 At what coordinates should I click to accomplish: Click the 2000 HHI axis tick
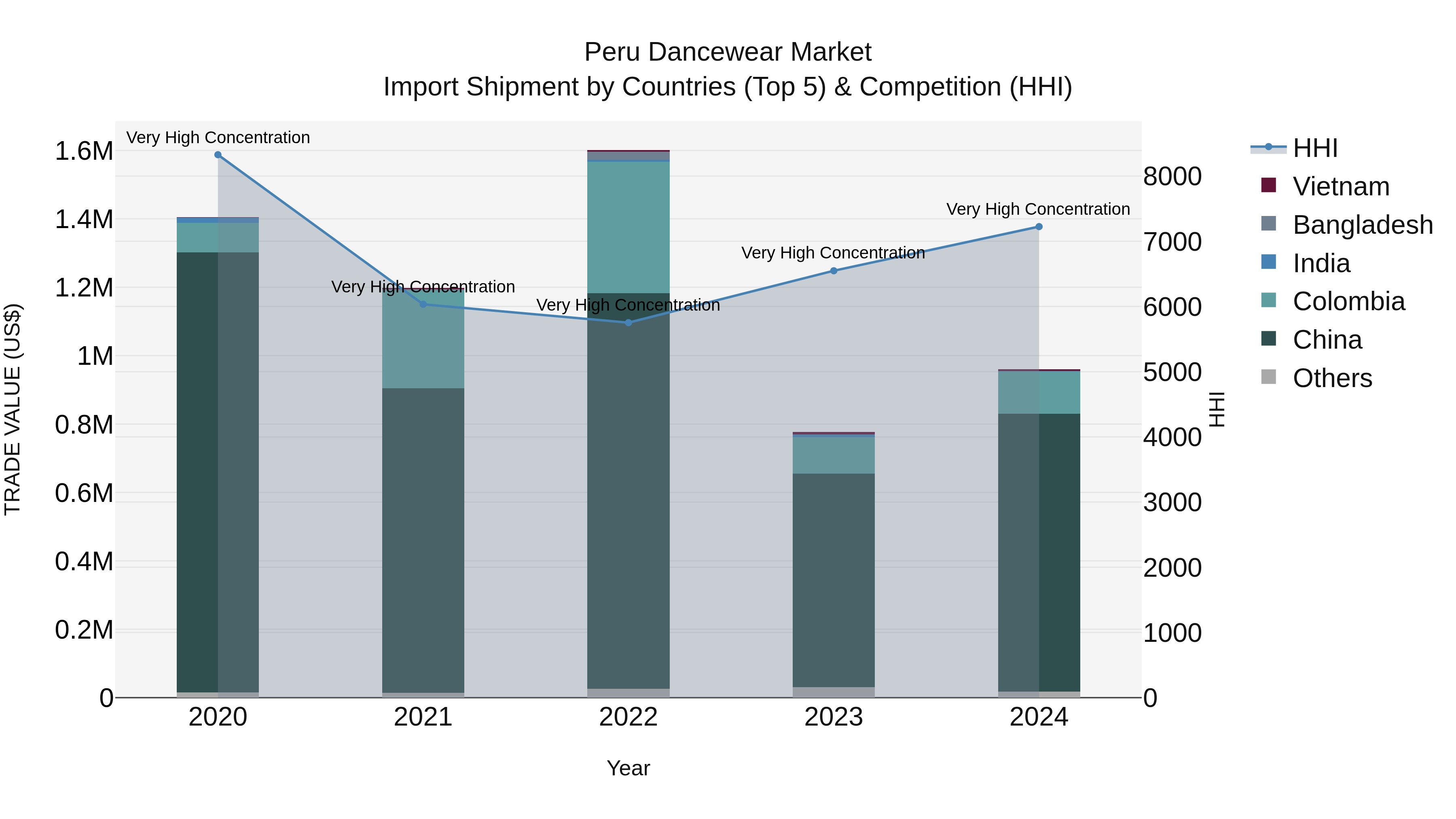1173,568
